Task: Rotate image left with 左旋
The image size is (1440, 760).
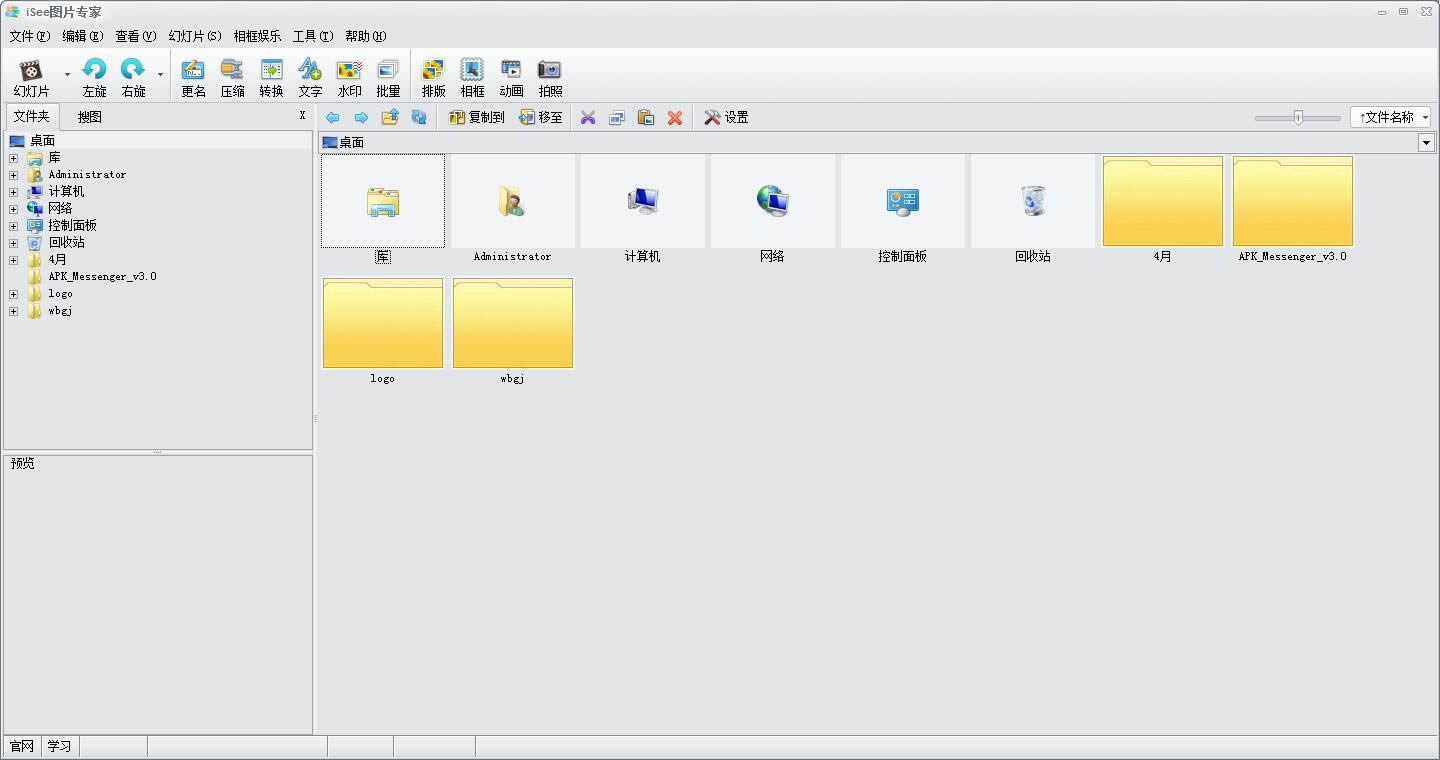Action: click(x=94, y=77)
